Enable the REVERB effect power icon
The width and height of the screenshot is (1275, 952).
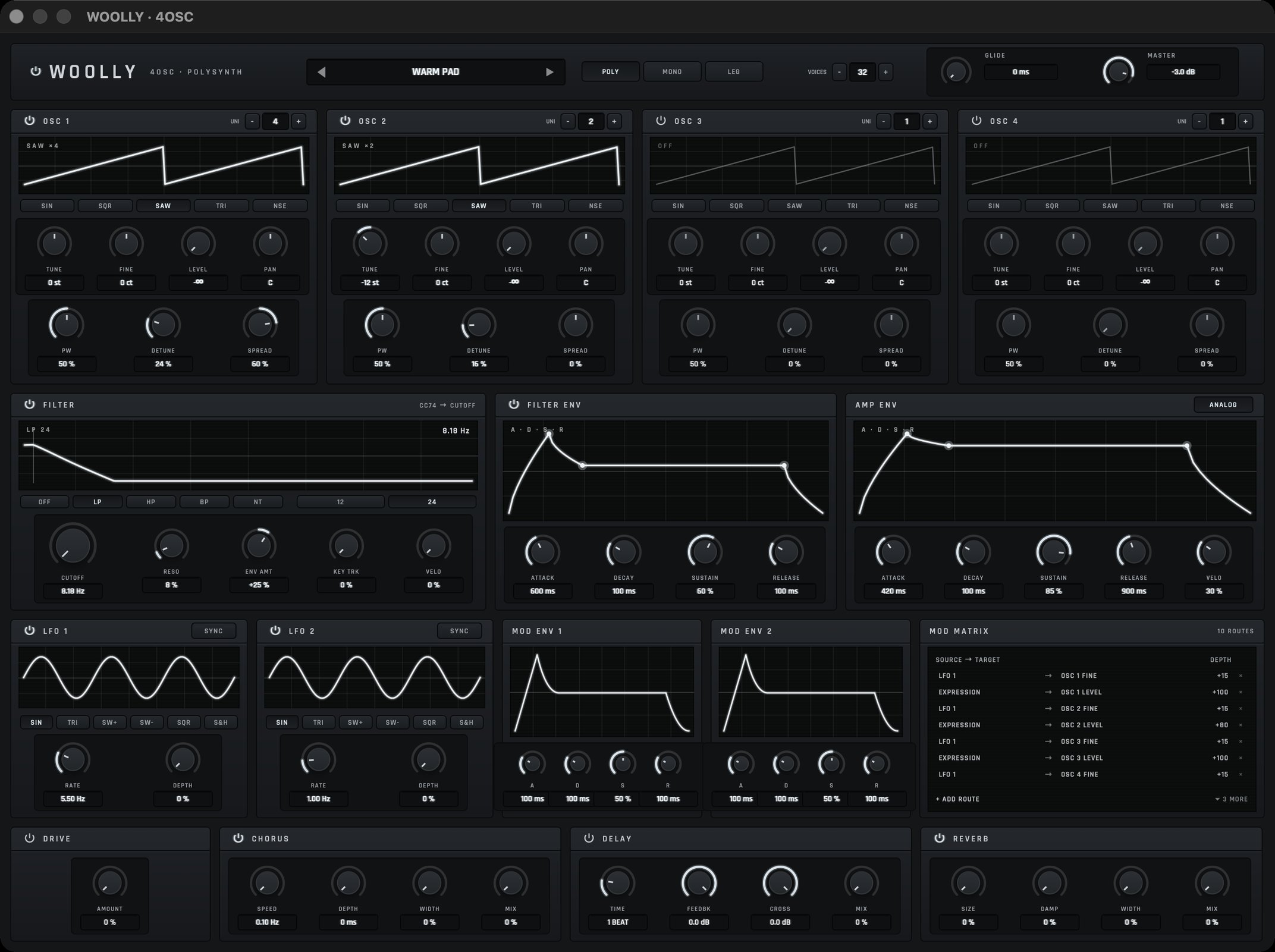[940, 838]
